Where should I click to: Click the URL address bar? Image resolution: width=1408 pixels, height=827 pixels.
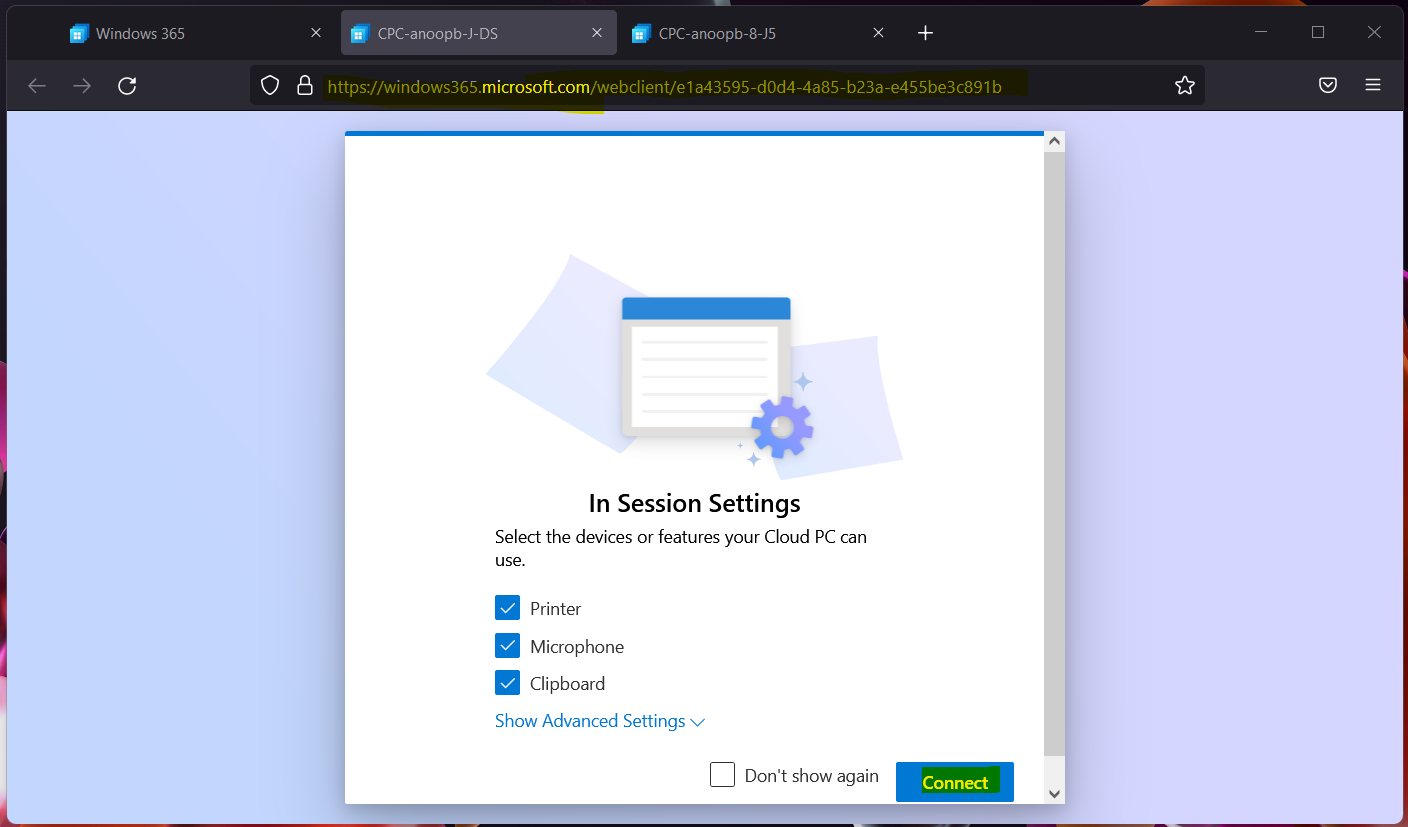coord(727,86)
